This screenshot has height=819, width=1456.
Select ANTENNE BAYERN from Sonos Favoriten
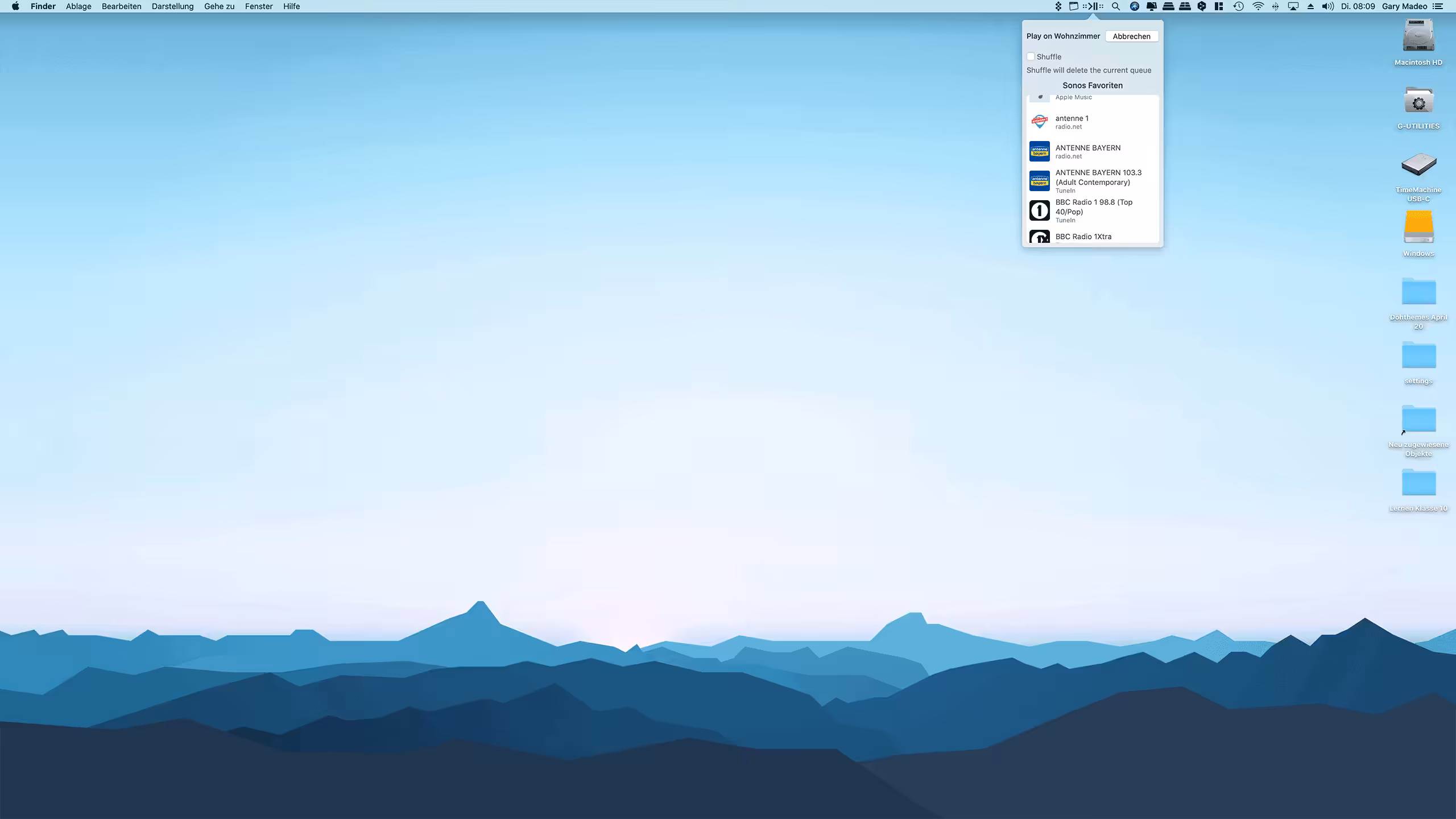click(x=1089, y=151)
